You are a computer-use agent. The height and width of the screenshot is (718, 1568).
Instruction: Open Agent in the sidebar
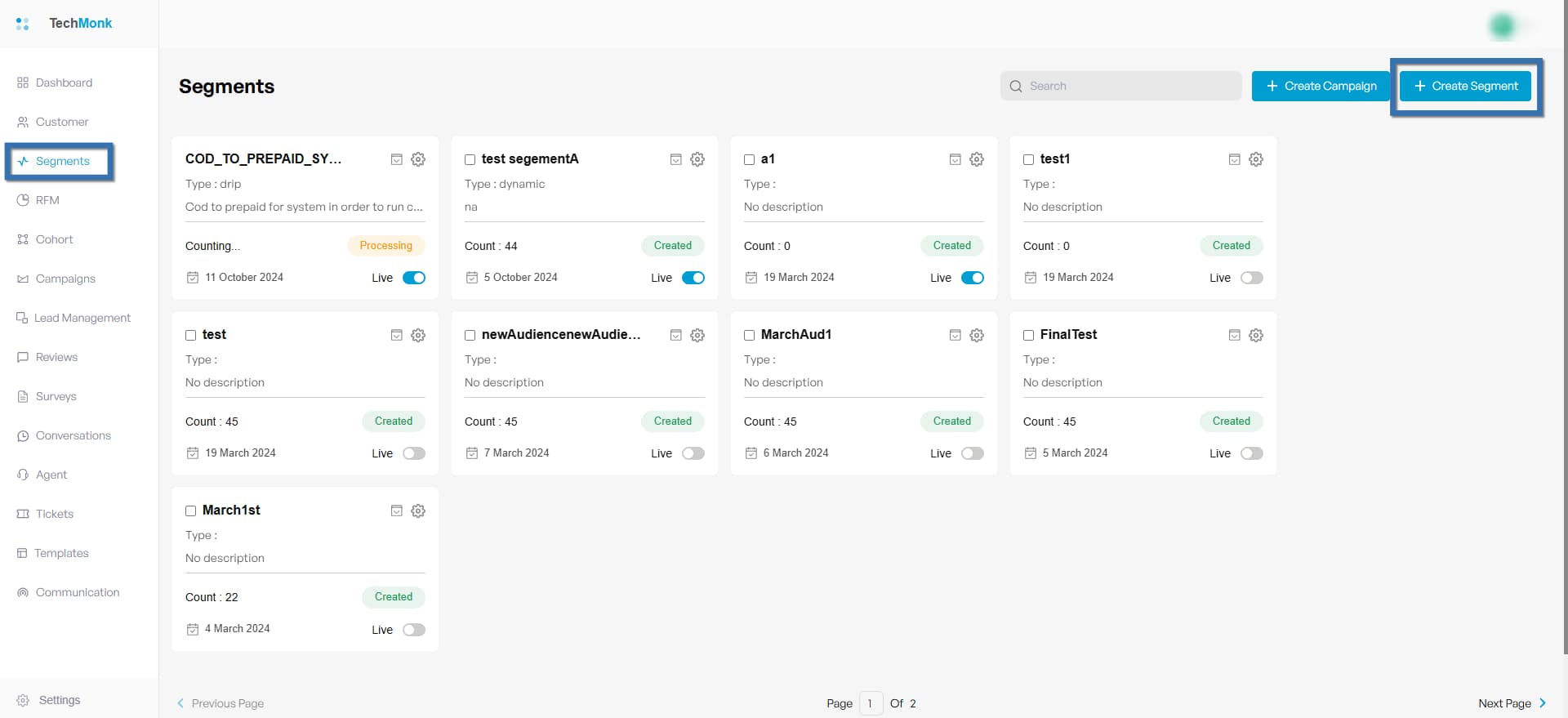[x=42, y=475]
